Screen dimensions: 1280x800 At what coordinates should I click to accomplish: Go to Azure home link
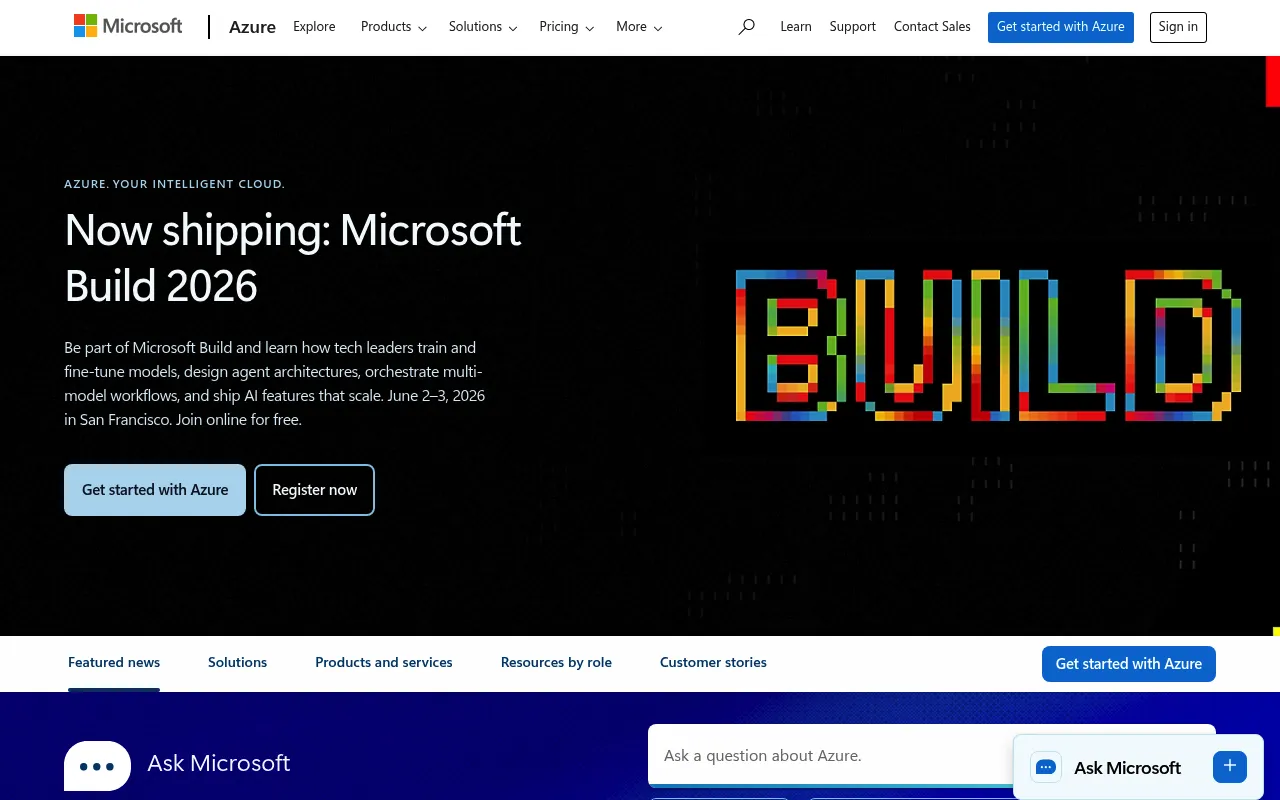click(252, 27)
